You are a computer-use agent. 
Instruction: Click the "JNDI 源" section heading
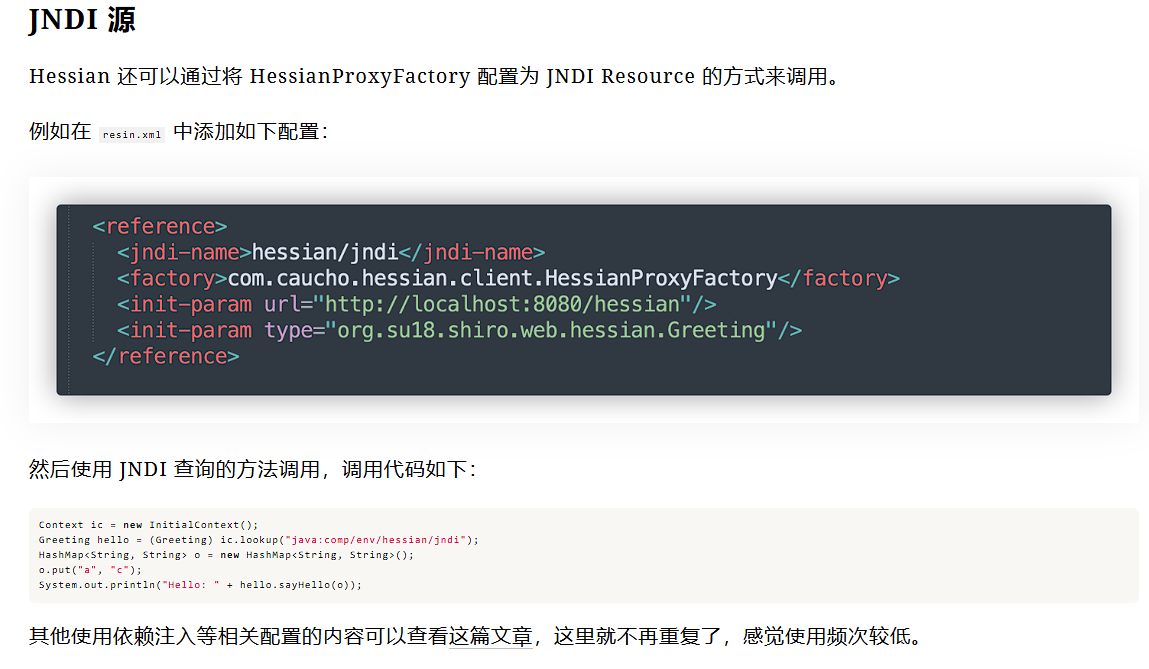82,21
